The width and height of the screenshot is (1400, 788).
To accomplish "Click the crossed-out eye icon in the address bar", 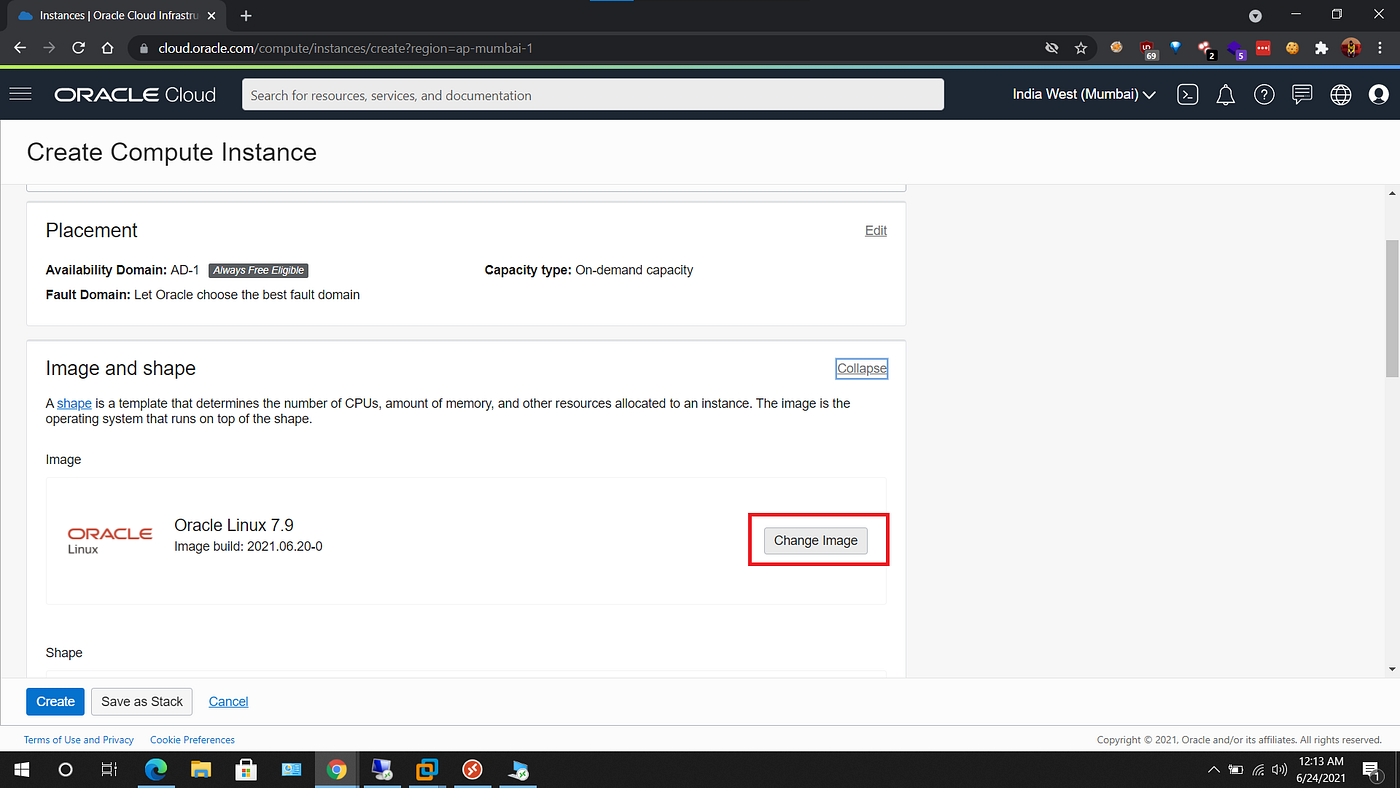I will tap(1051, 48).
